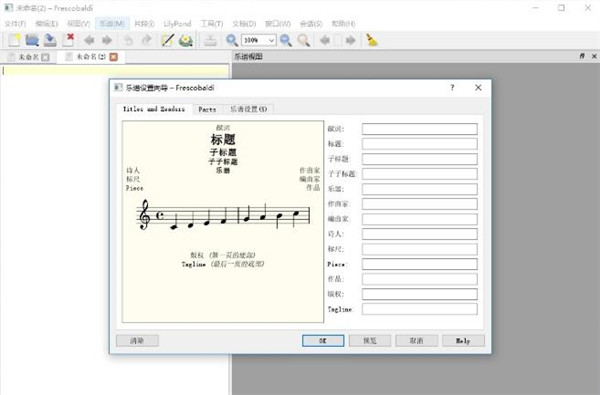Click the print music toolbar icon
This screenshot has height=395, width=600.
210,40
